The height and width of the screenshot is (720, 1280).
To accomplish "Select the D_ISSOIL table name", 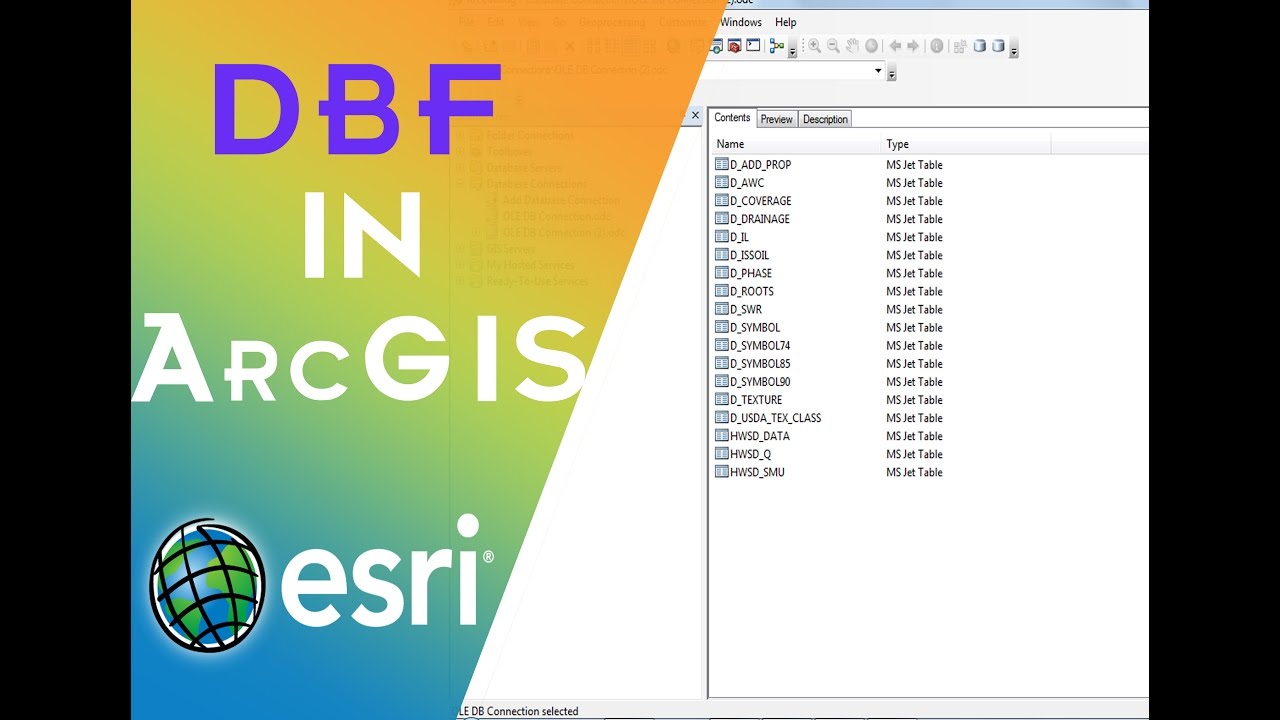I will pyautogui.click(x=750, y=255).
